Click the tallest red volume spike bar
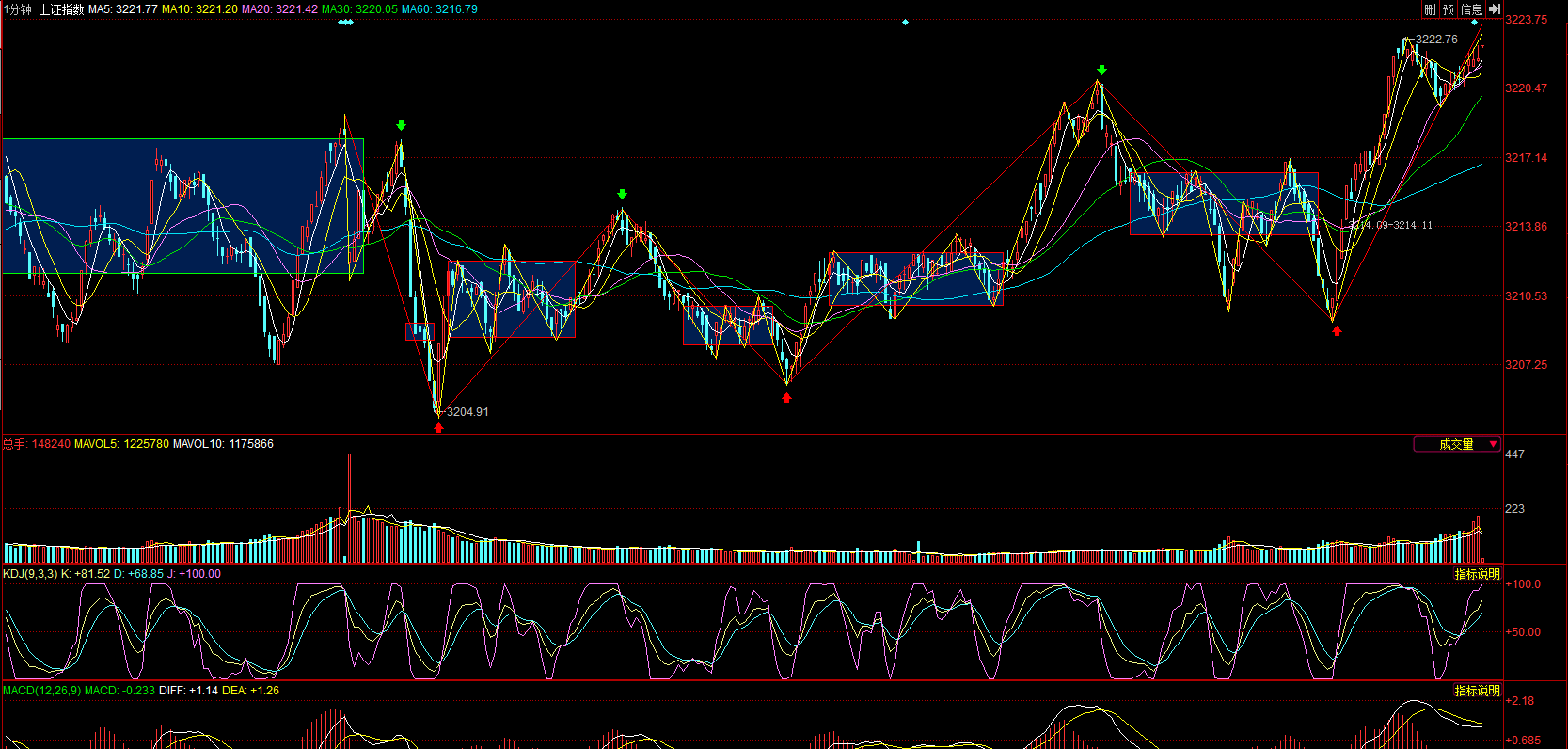The image size is (1568, 749). click(350, 508)
